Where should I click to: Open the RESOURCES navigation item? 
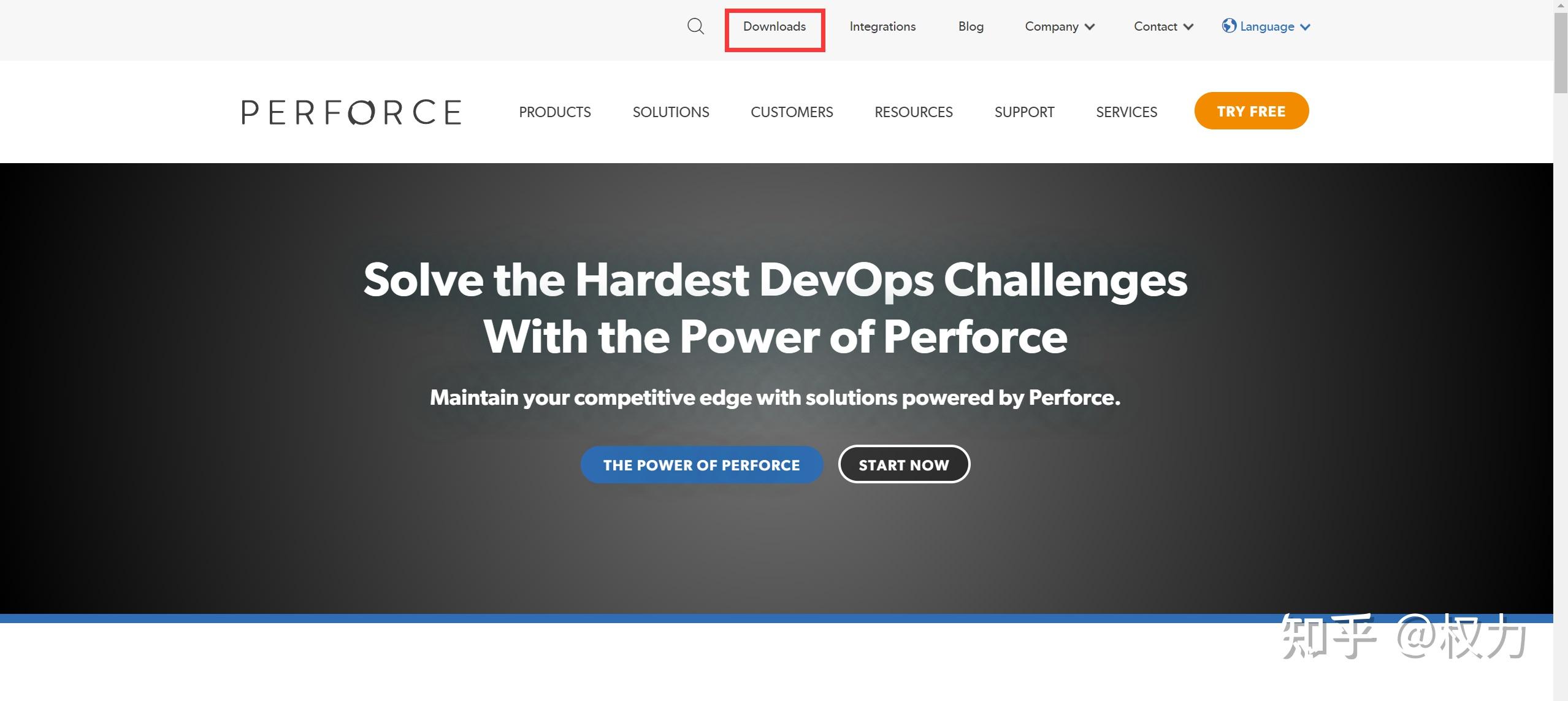(x=912, y=112)
